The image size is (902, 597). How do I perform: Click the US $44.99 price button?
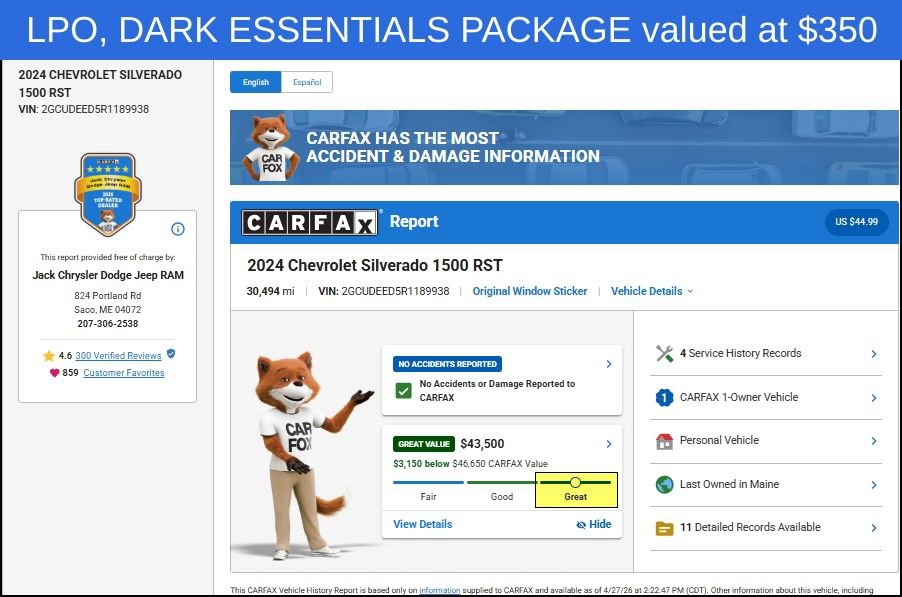click(x=857, y=222)
